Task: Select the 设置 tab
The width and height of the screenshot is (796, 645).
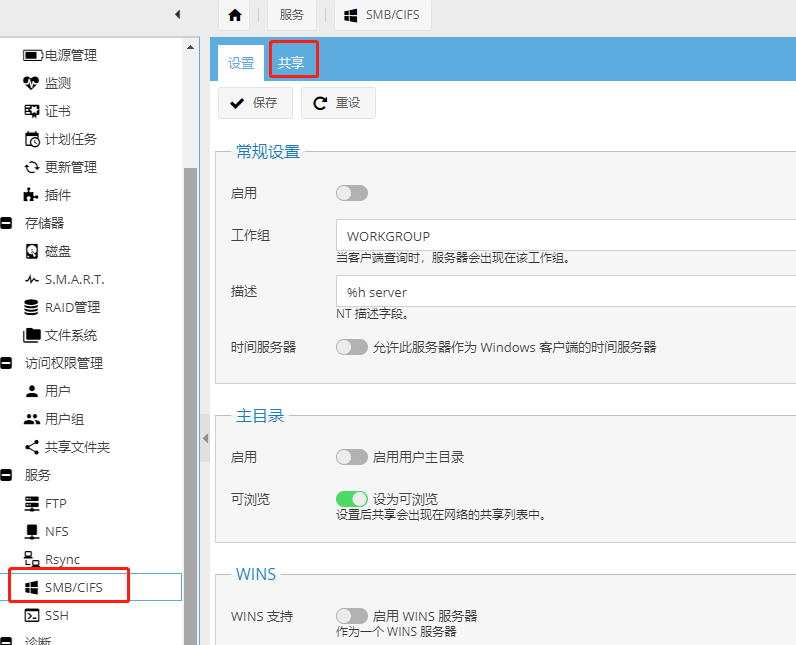Action: pyautogui.click(x=241, y=63)
